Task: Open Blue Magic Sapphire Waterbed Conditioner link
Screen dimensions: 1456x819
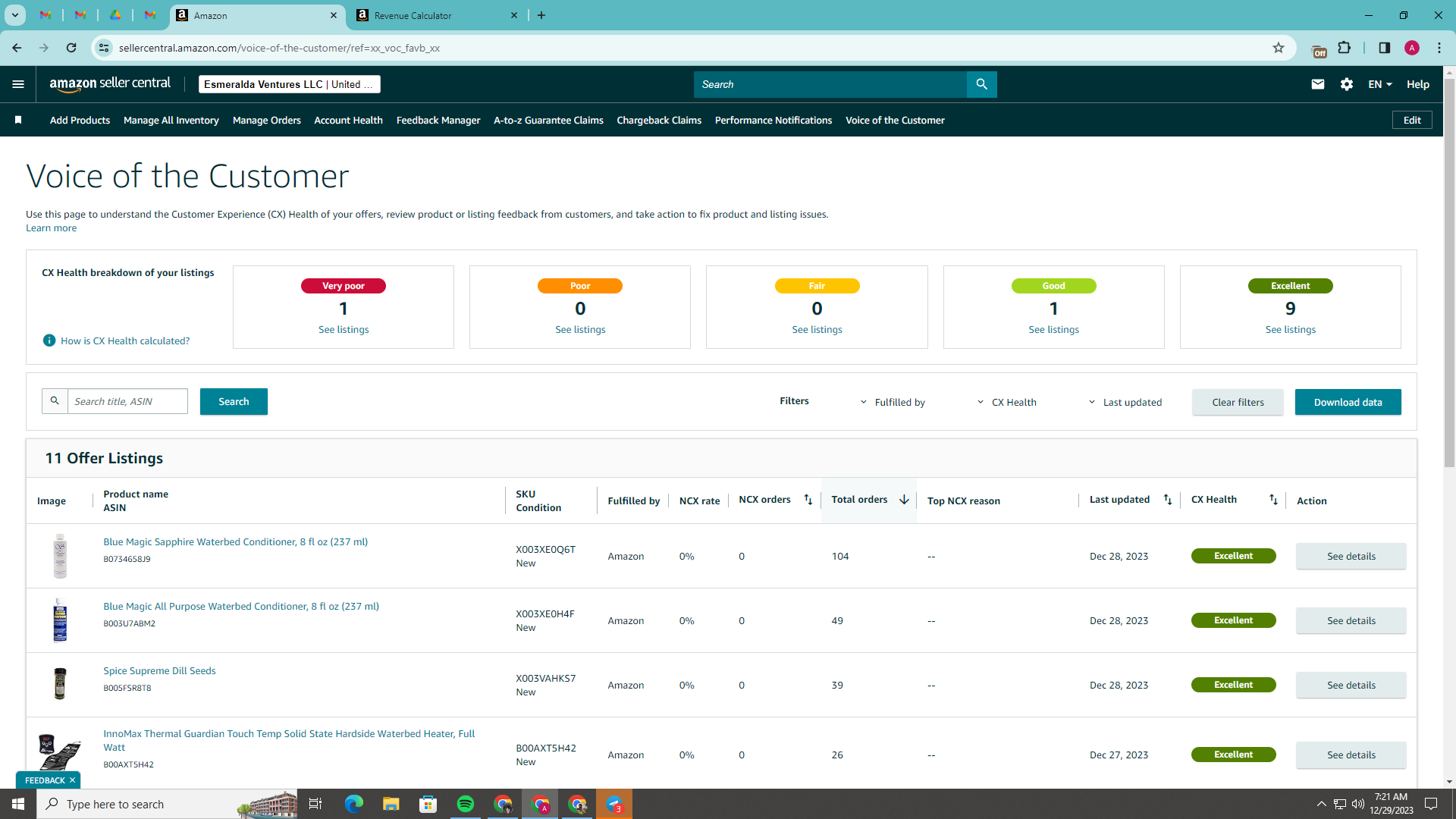Action: [236, 541]
